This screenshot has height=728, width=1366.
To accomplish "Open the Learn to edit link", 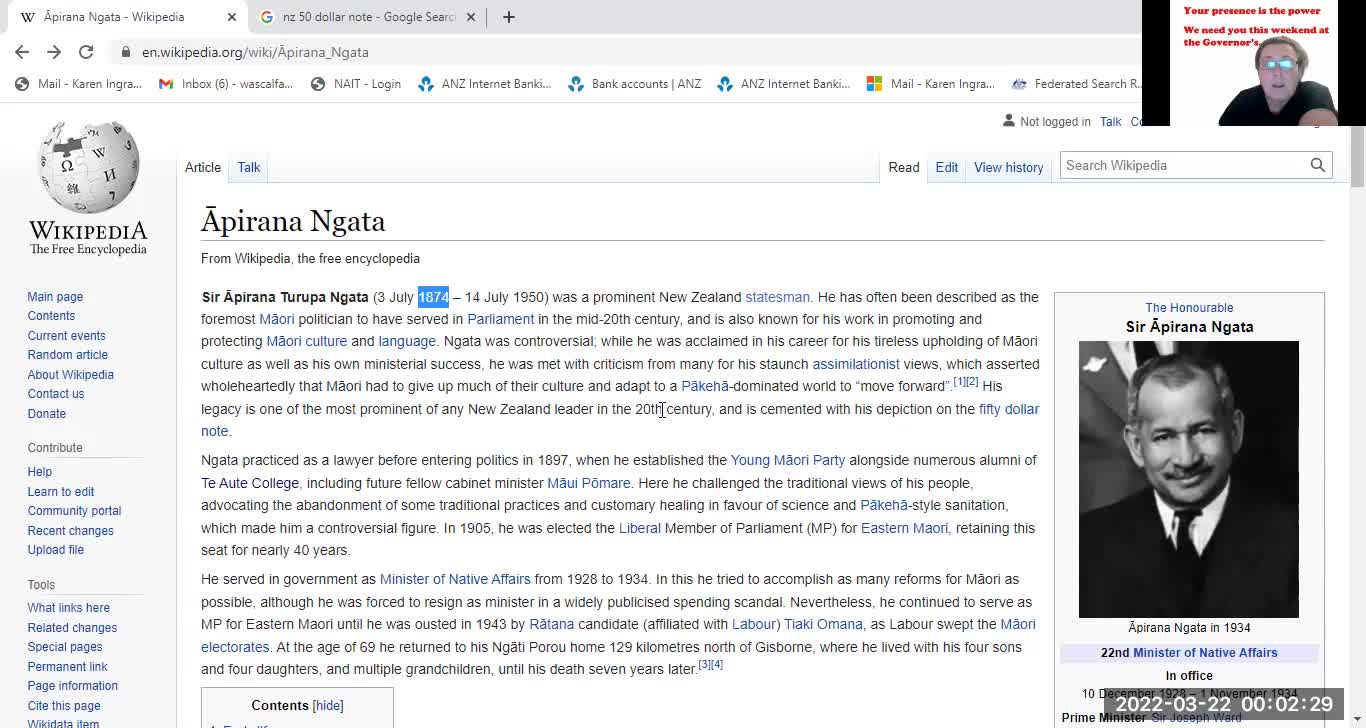I will pyautogui.click(x=61, y=492).
